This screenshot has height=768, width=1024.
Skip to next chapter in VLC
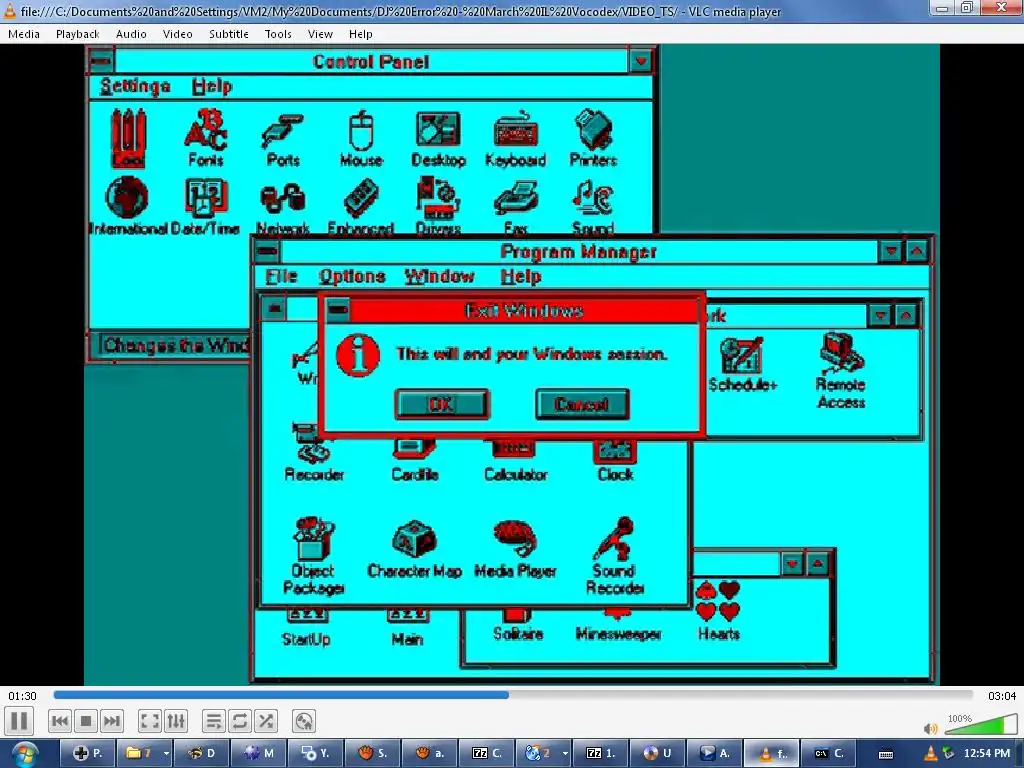pyautogui.click(x=112, y=721)
